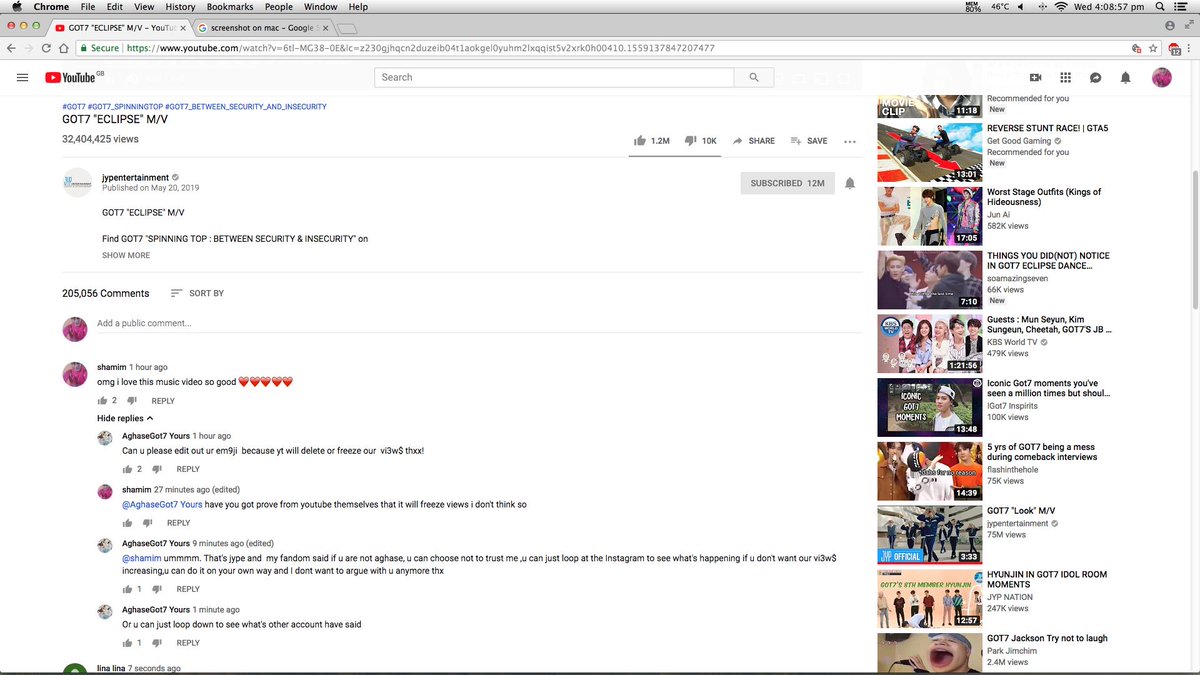The width and height of the screenshot is (1200, 675).
Task: Open the Chrome Window menu
Action: pos(320,7)
